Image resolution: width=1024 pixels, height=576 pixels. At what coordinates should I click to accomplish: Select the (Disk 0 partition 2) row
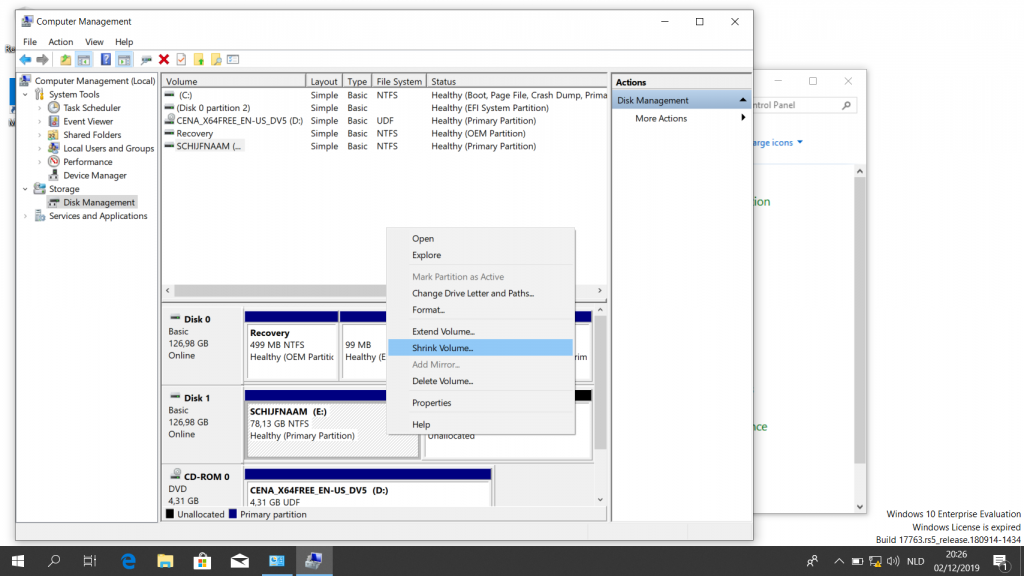pos(385,108)
